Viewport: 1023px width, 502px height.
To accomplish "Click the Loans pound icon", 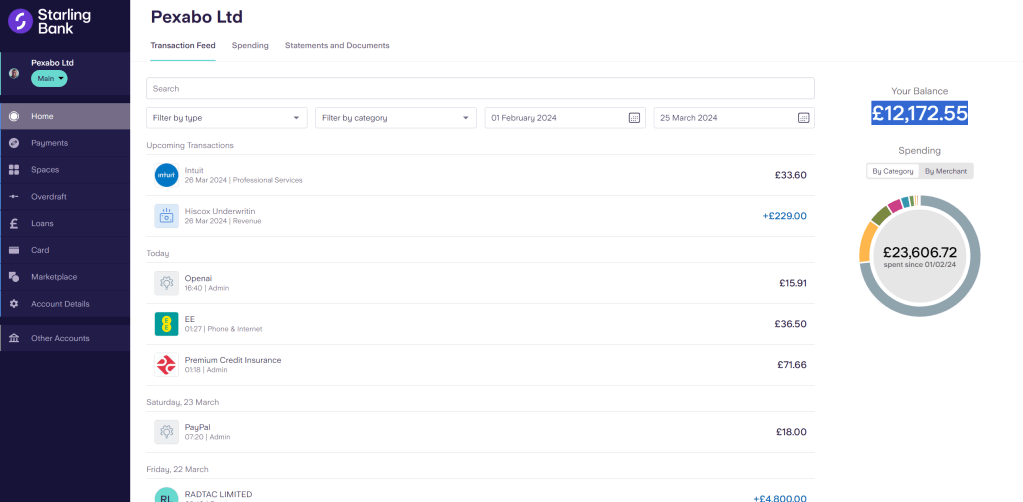I will (14, 223).
